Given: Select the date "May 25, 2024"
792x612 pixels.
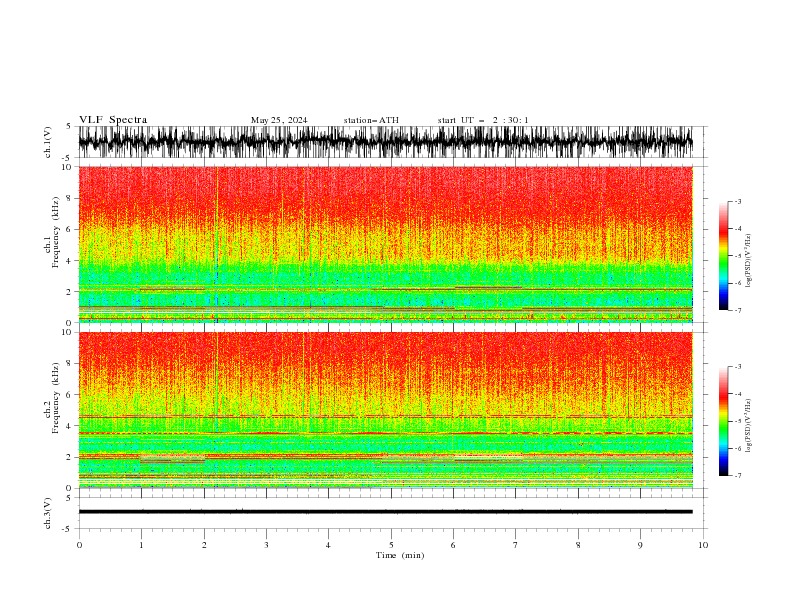Looking at the screenshot, I should pos(279,120).
